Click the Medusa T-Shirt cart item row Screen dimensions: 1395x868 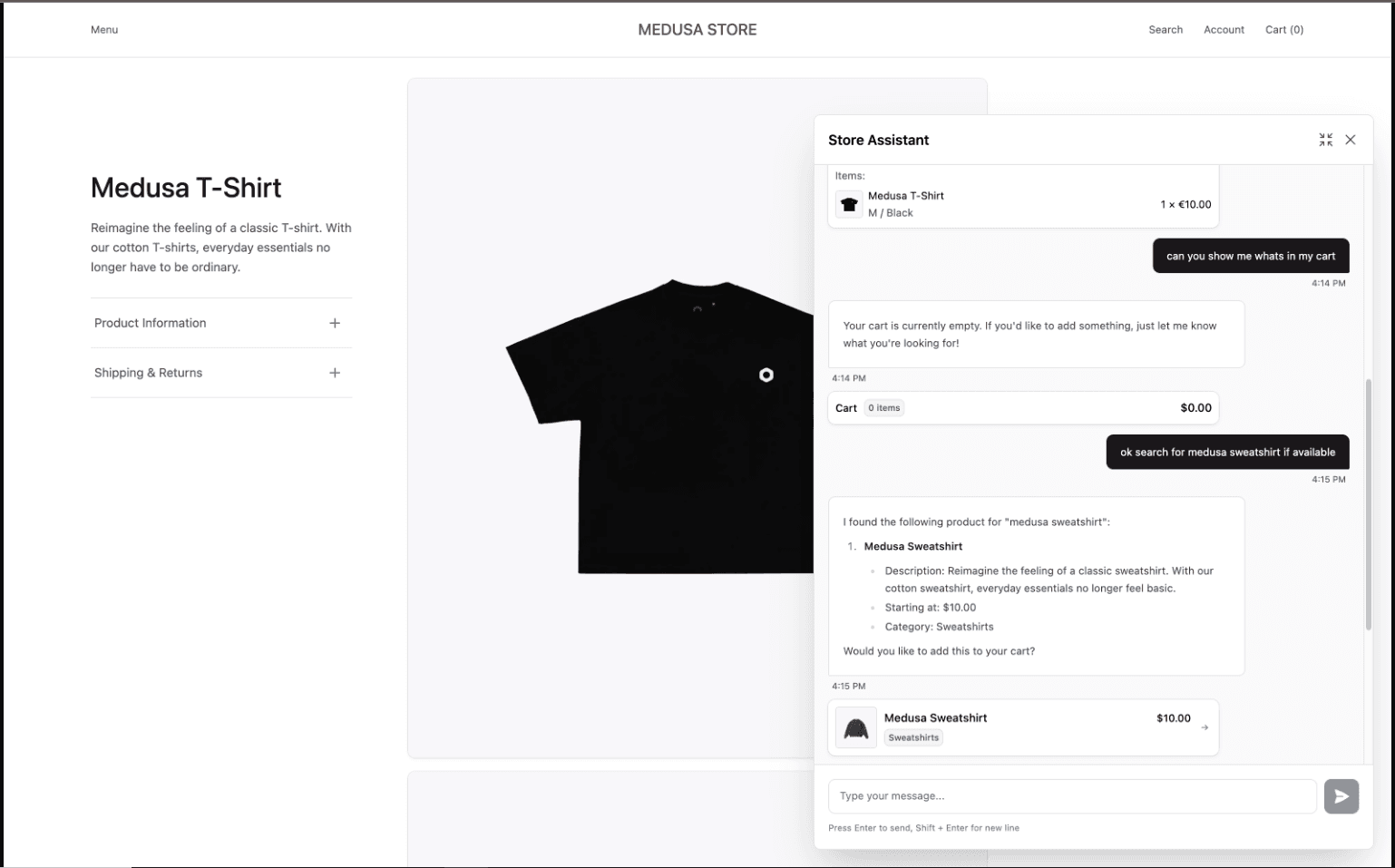(x=1022, y=204)
